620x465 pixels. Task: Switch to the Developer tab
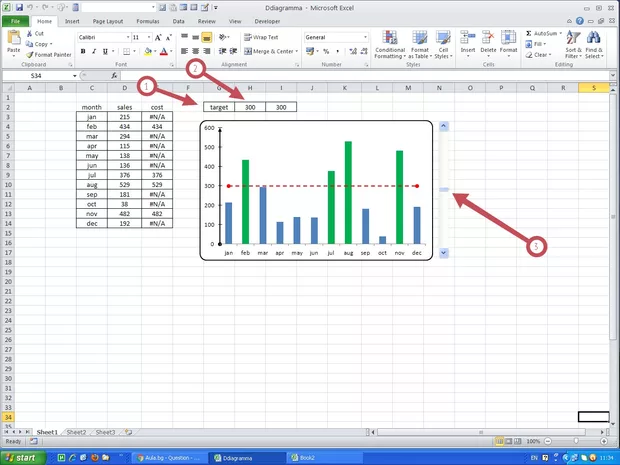(267, 21)
